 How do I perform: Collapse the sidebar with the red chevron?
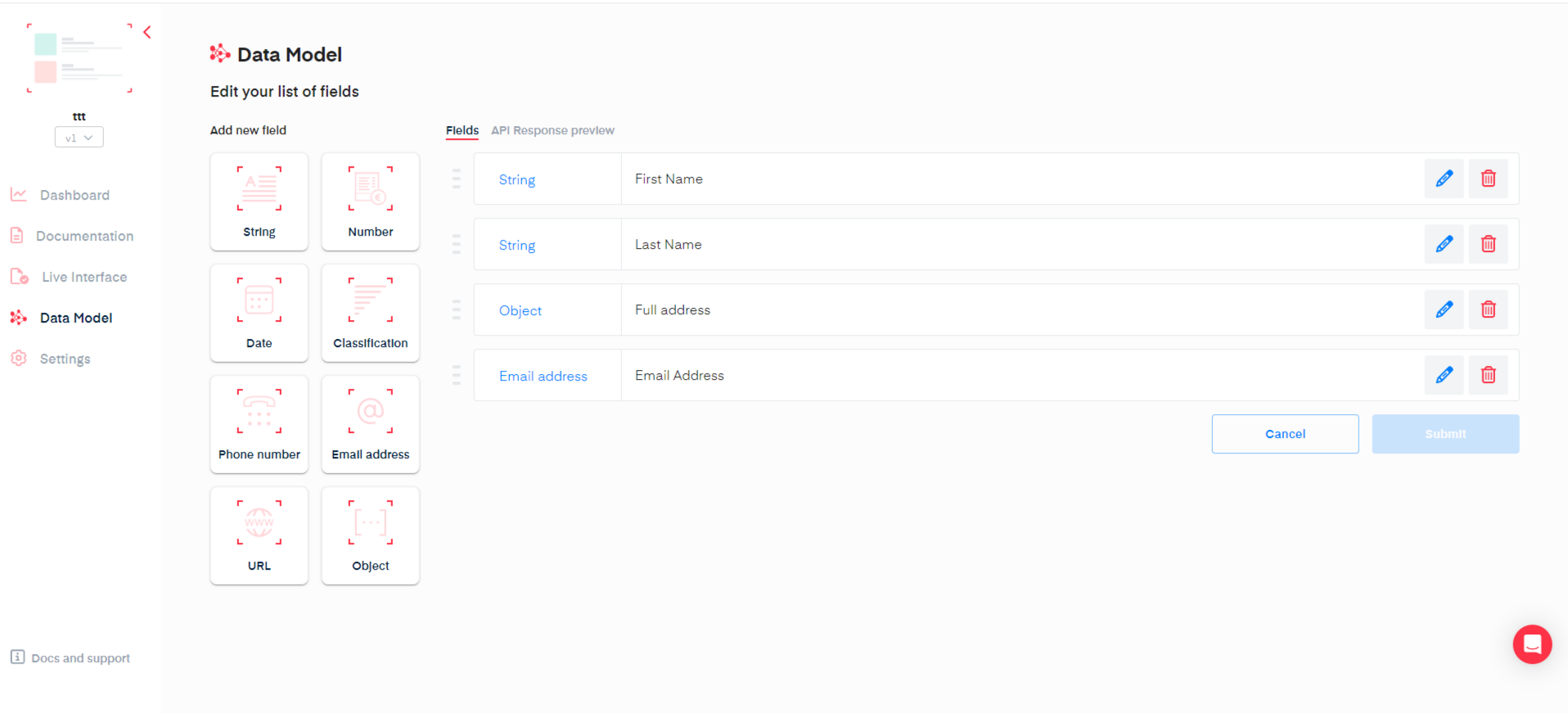pyautogui.click(x=147, y=33)
